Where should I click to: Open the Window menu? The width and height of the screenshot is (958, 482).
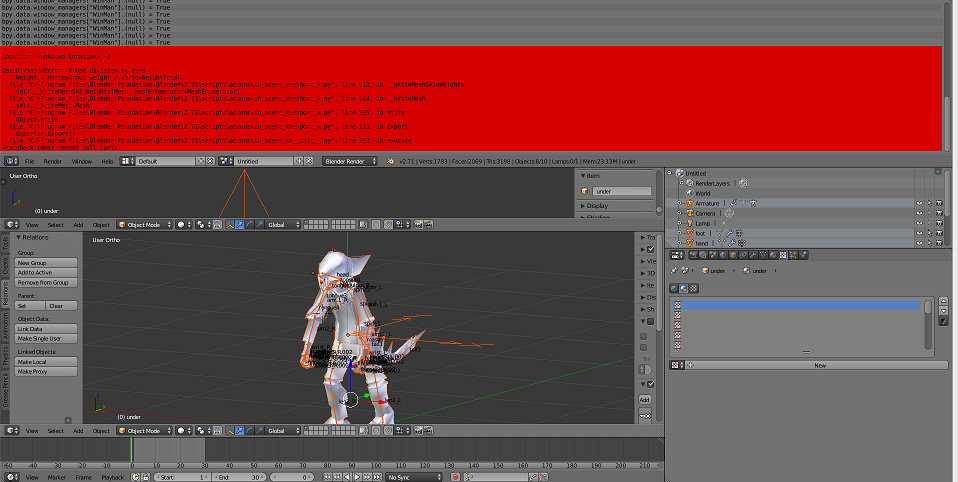tap(81, 161)
